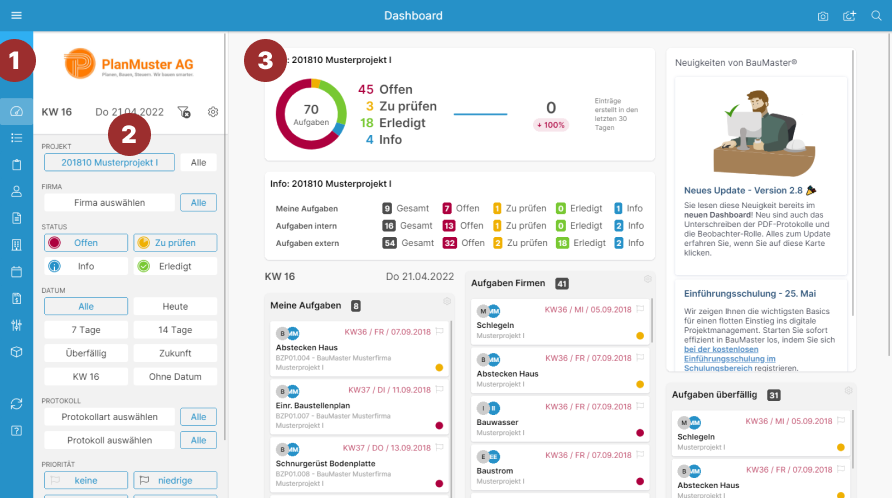Open gear settings on Meine Aufgaben card
This screenshot has height=498, width=892.
tap(447, 301)
